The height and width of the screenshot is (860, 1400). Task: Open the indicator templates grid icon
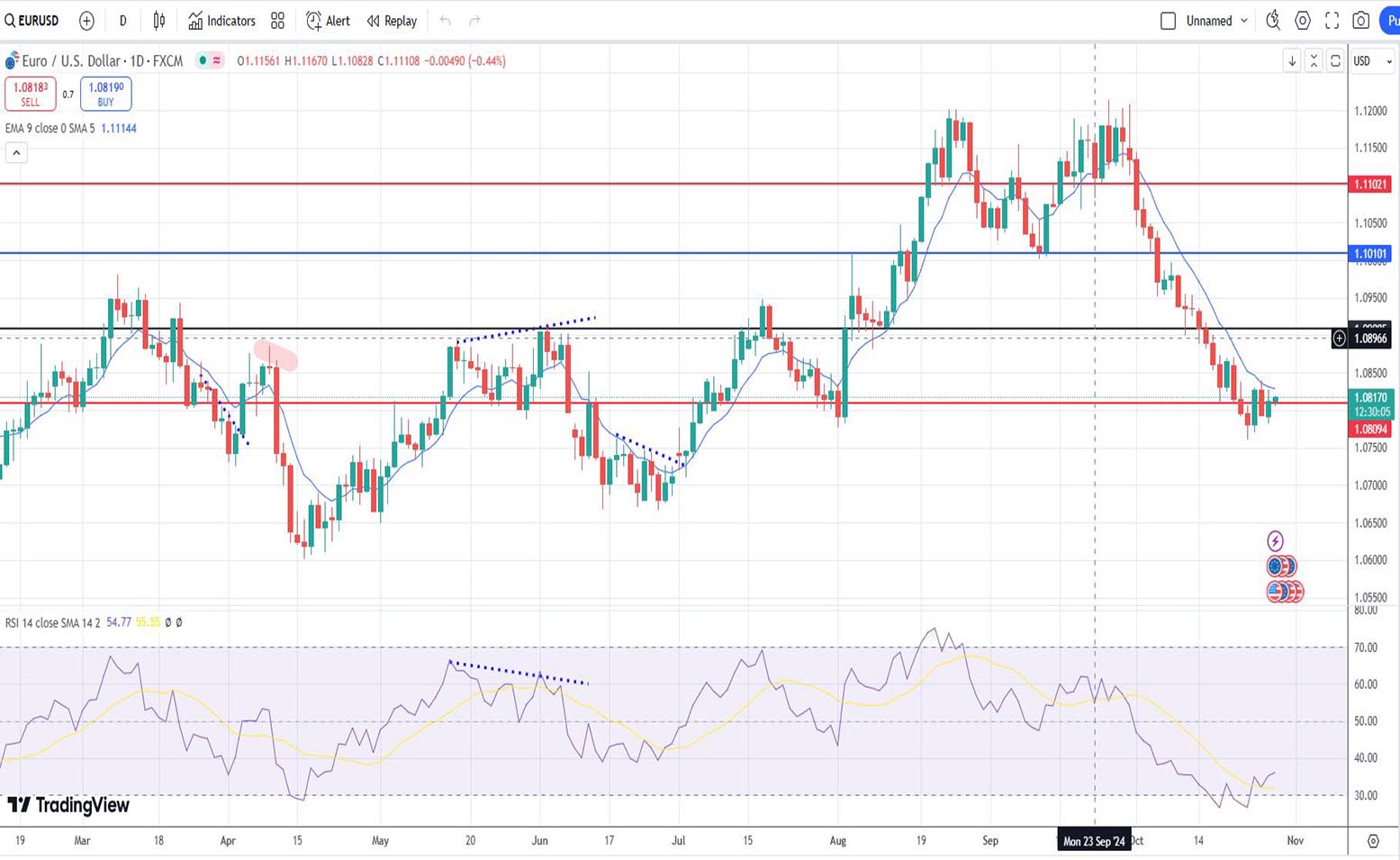[x=277, y=21]
